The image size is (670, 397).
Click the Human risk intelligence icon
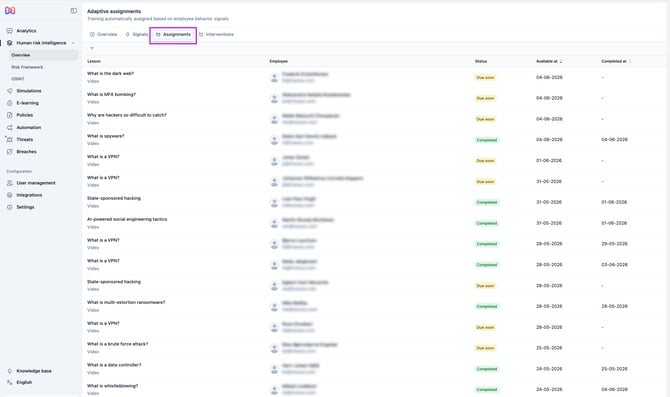[x=9, y=43]
